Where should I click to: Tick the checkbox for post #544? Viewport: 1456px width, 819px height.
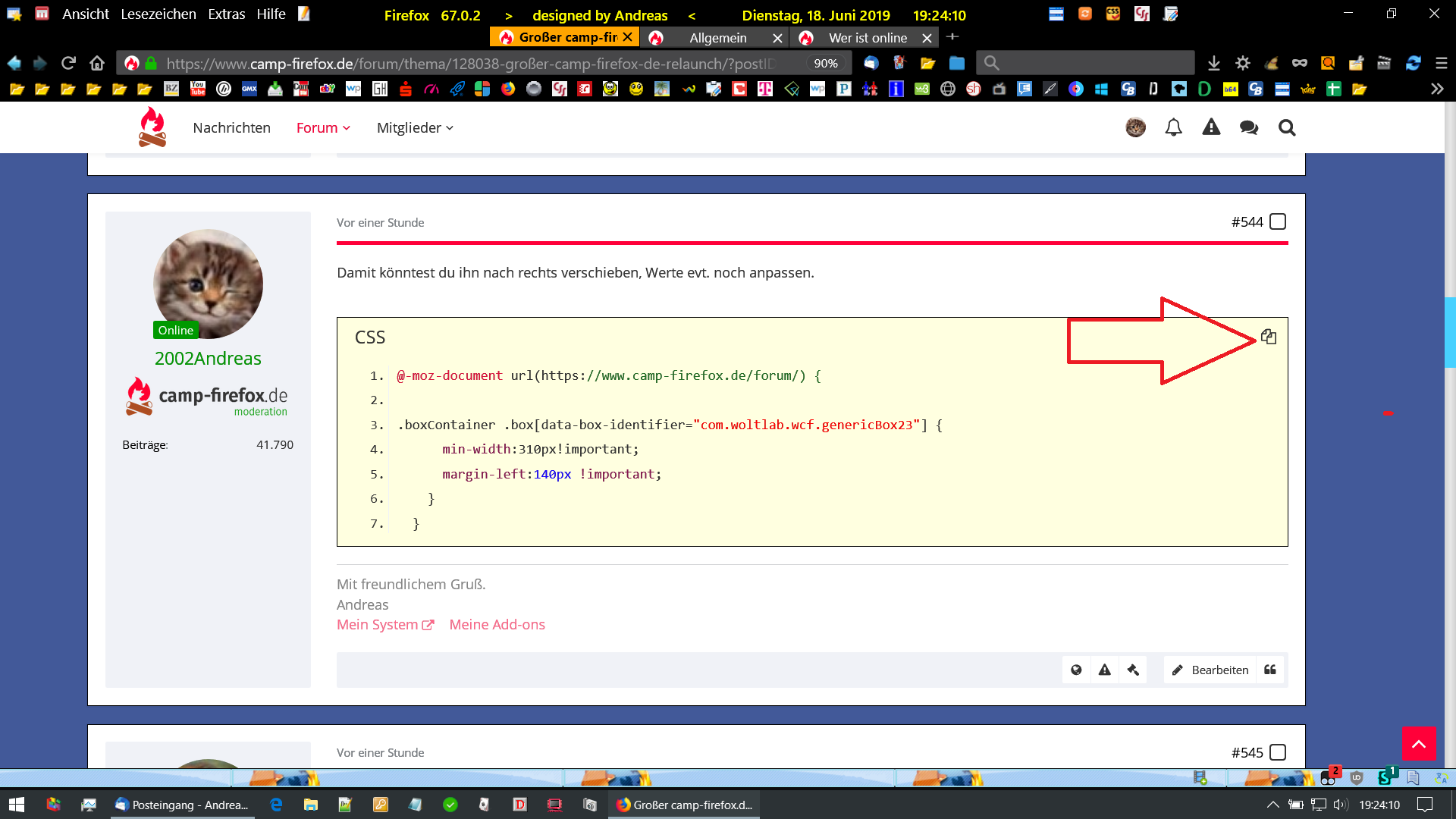[x=1278, y=221]
